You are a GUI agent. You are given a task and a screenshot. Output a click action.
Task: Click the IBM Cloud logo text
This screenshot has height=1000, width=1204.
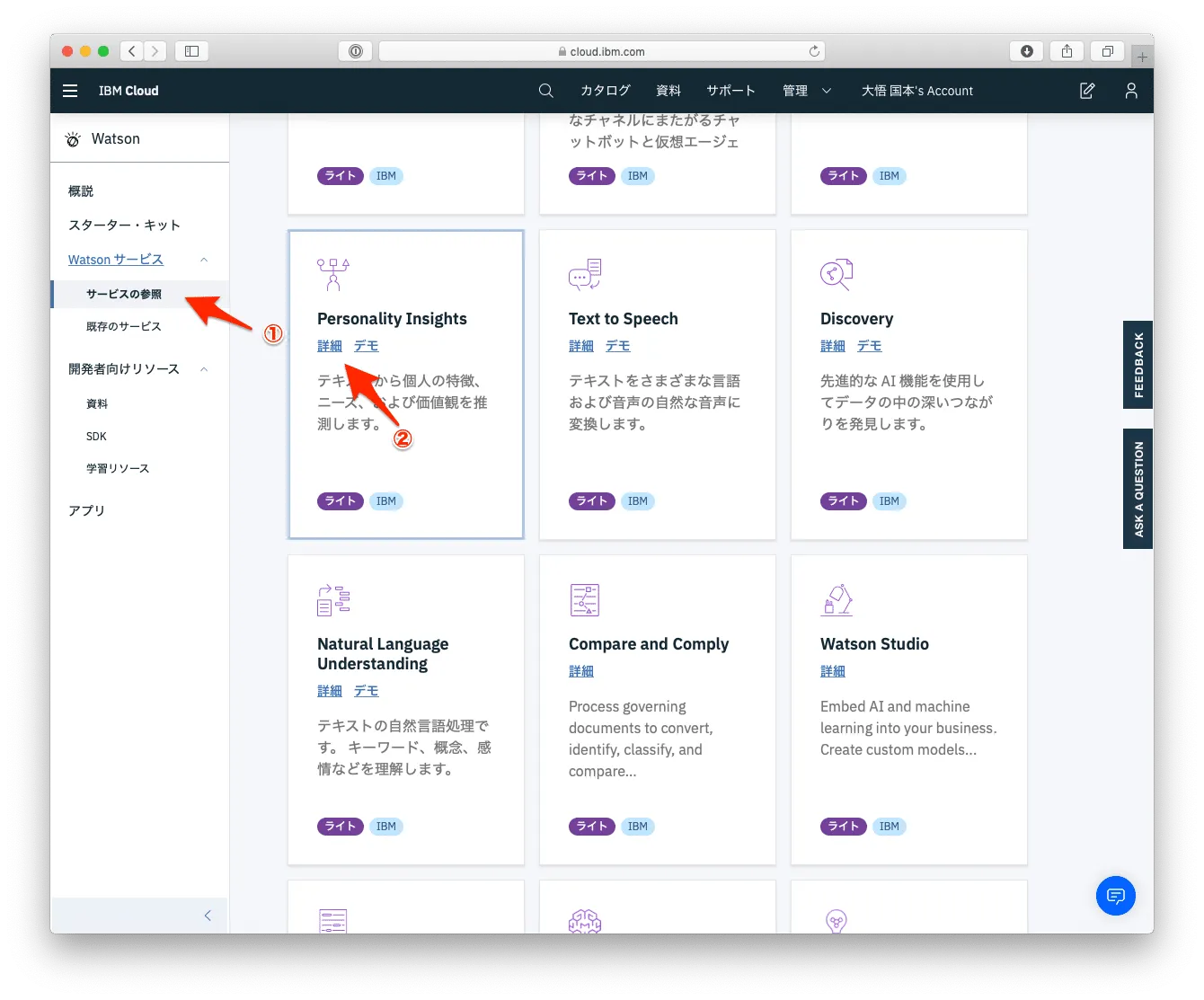[128, 91]
